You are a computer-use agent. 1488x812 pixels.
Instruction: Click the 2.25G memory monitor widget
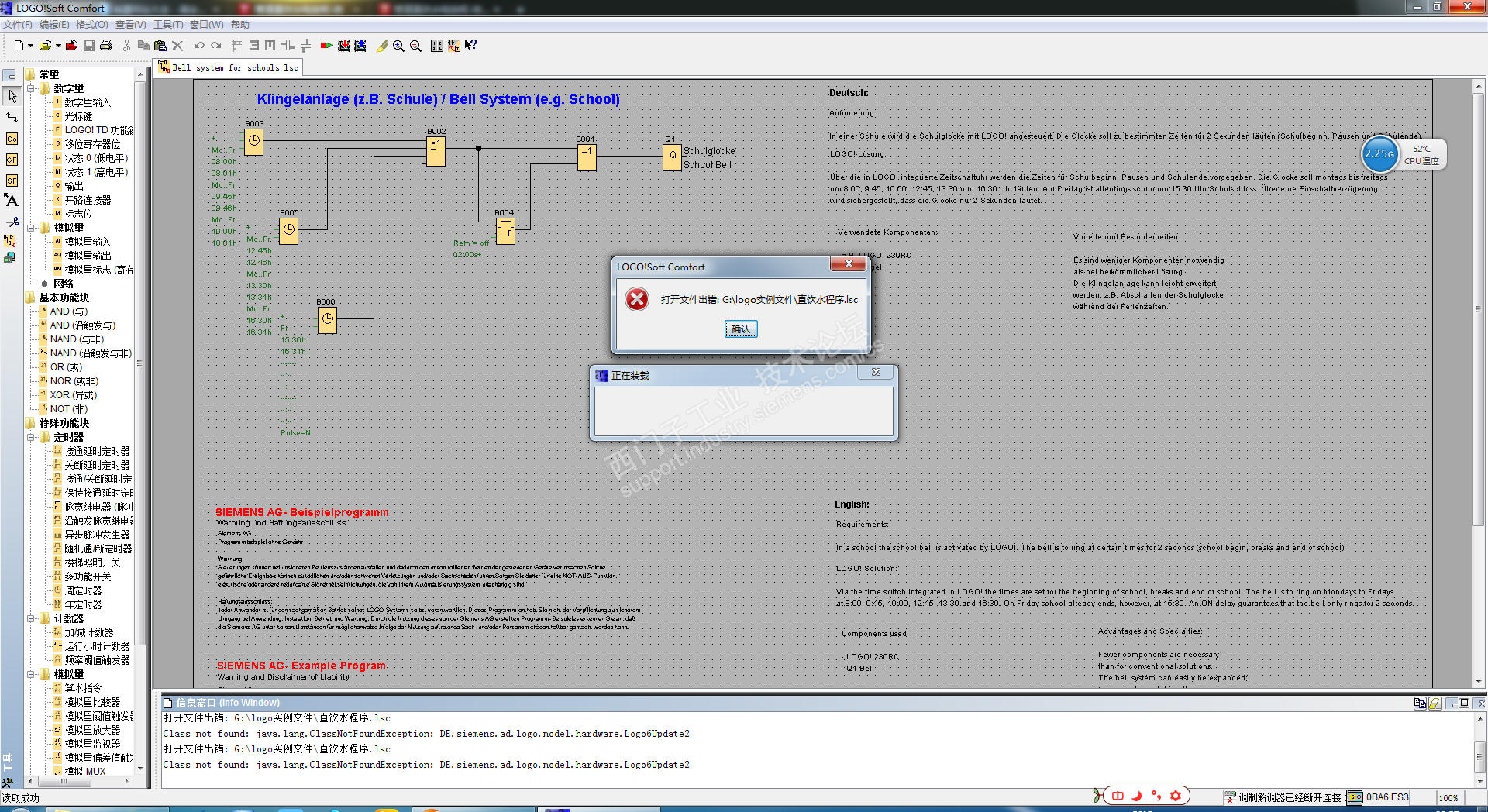click(1379, 153)
